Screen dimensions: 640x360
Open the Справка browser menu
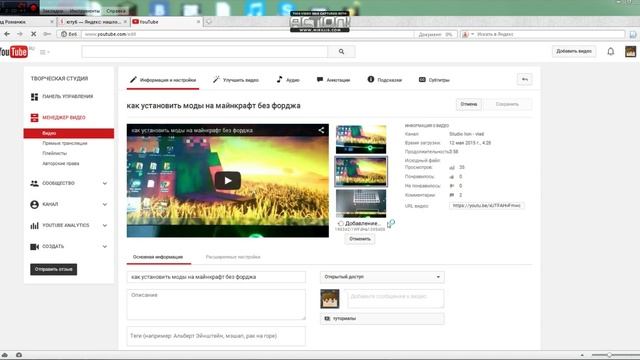pyautogui.click(x=116, y=11)
